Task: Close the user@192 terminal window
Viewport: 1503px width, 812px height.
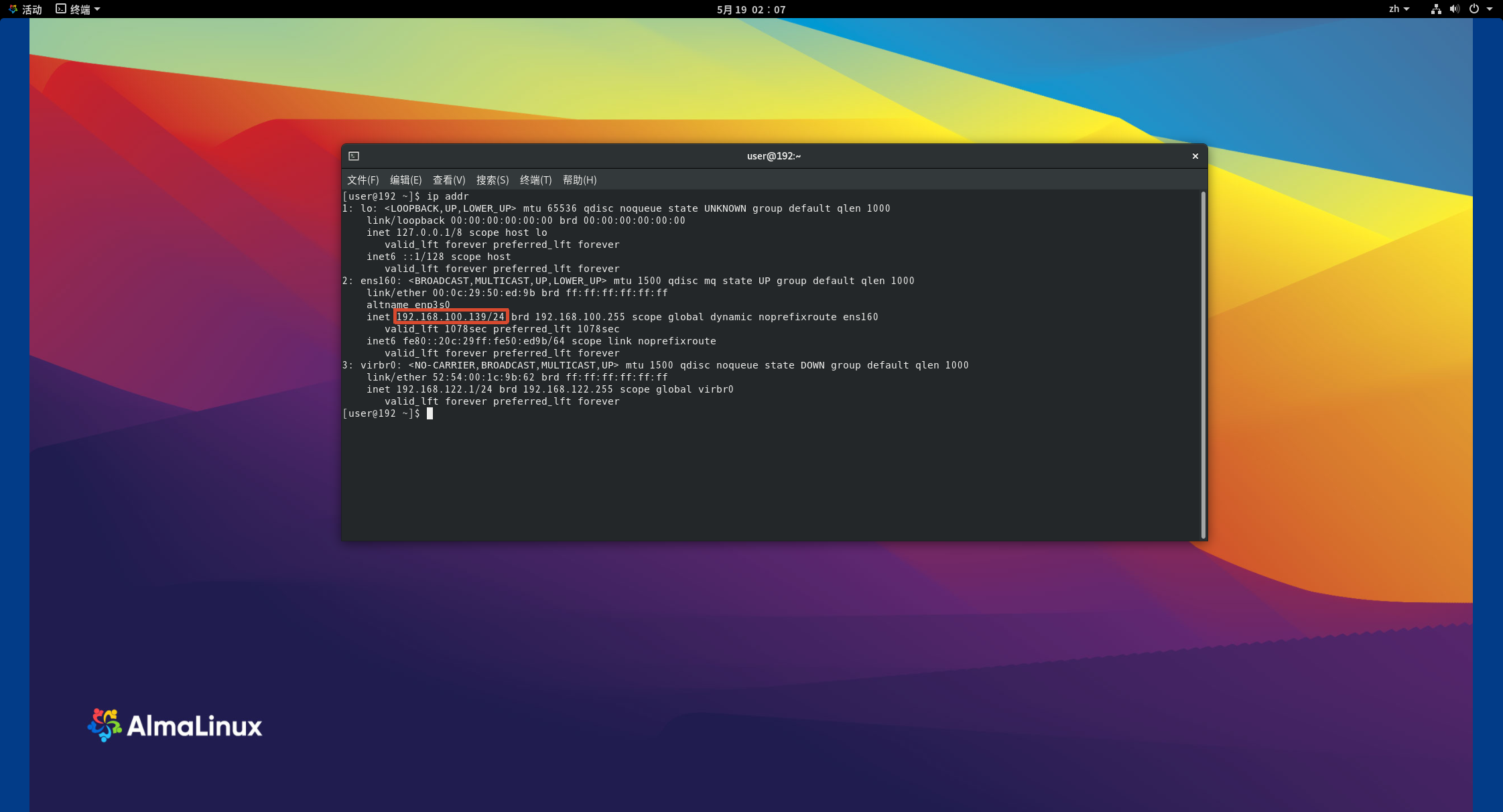Action: tap(1195, 156)
